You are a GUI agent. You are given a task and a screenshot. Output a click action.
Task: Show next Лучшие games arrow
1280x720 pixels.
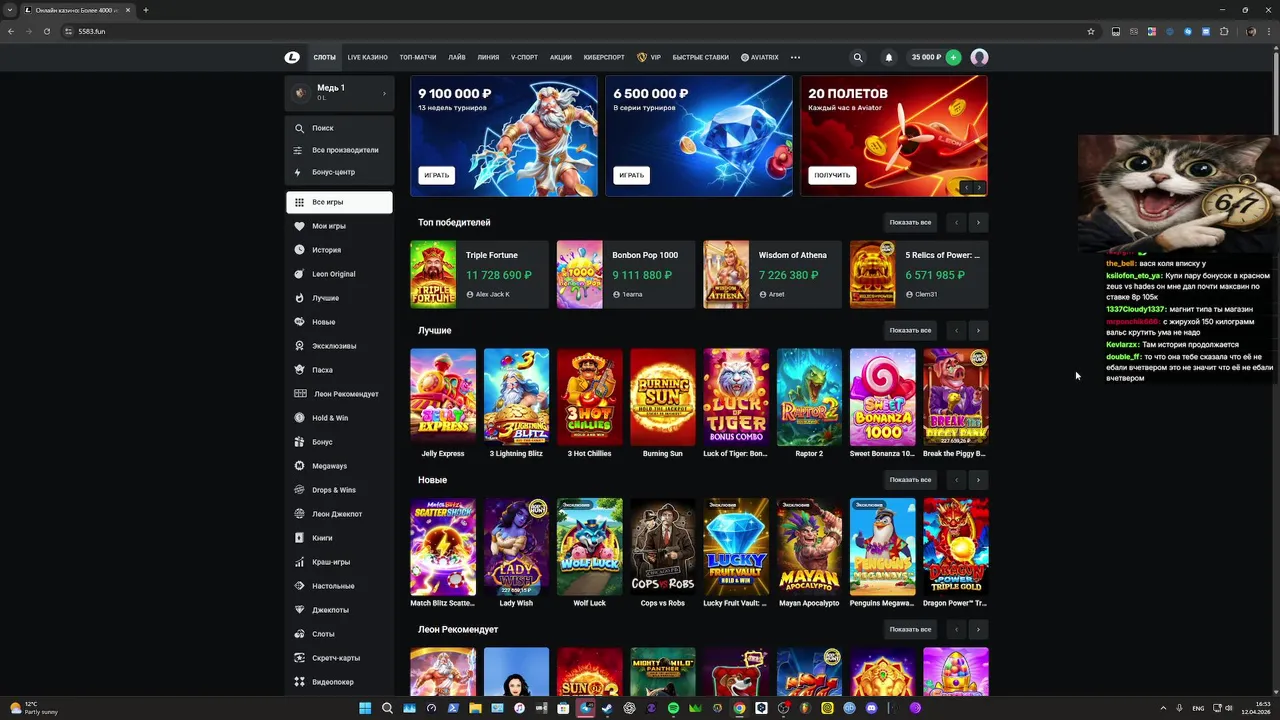978,330
